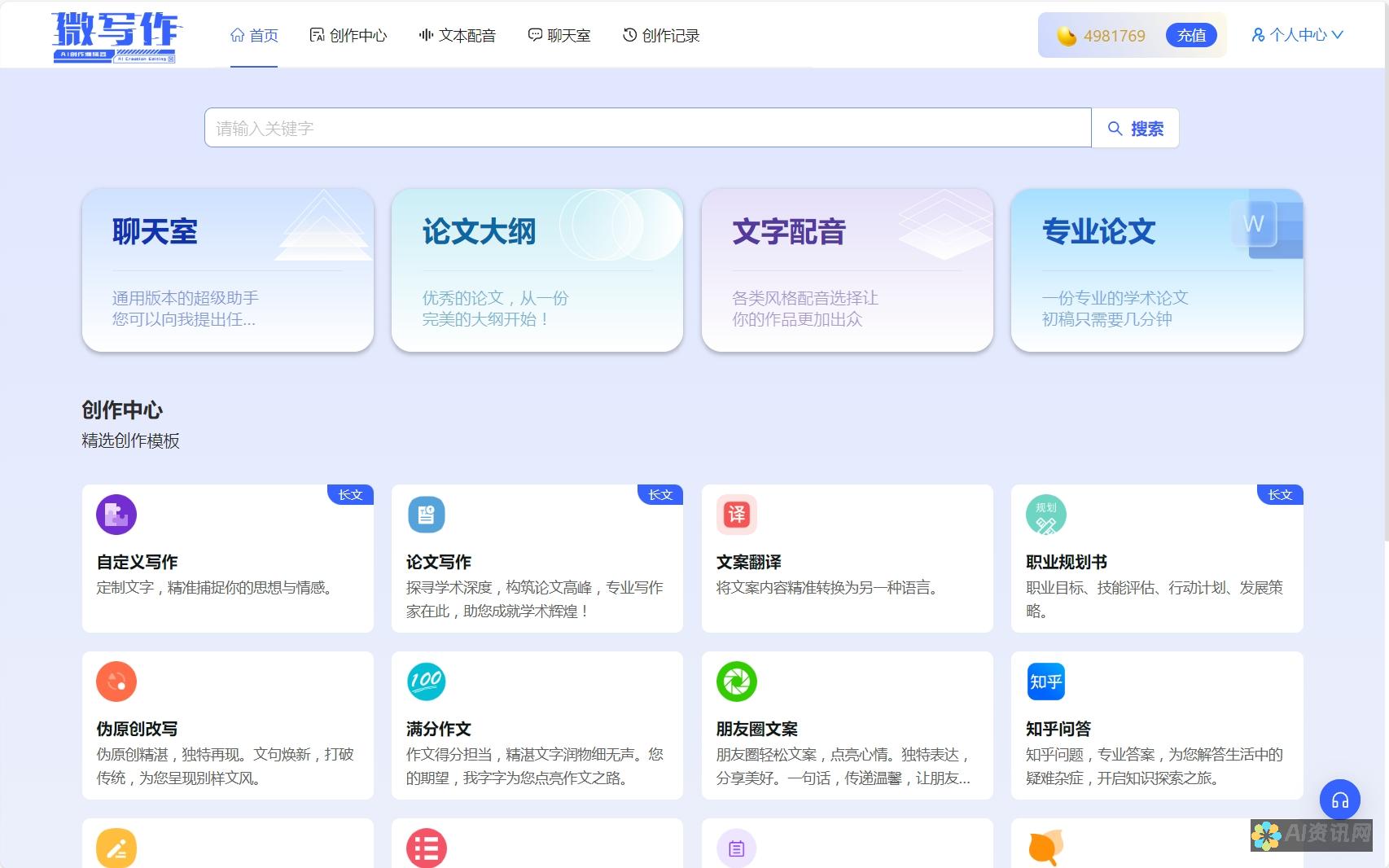Click the 各类风格配音选择让 description text
Image resolution: width=1389 pixels, height=868 pixels.
click(805, 298)
